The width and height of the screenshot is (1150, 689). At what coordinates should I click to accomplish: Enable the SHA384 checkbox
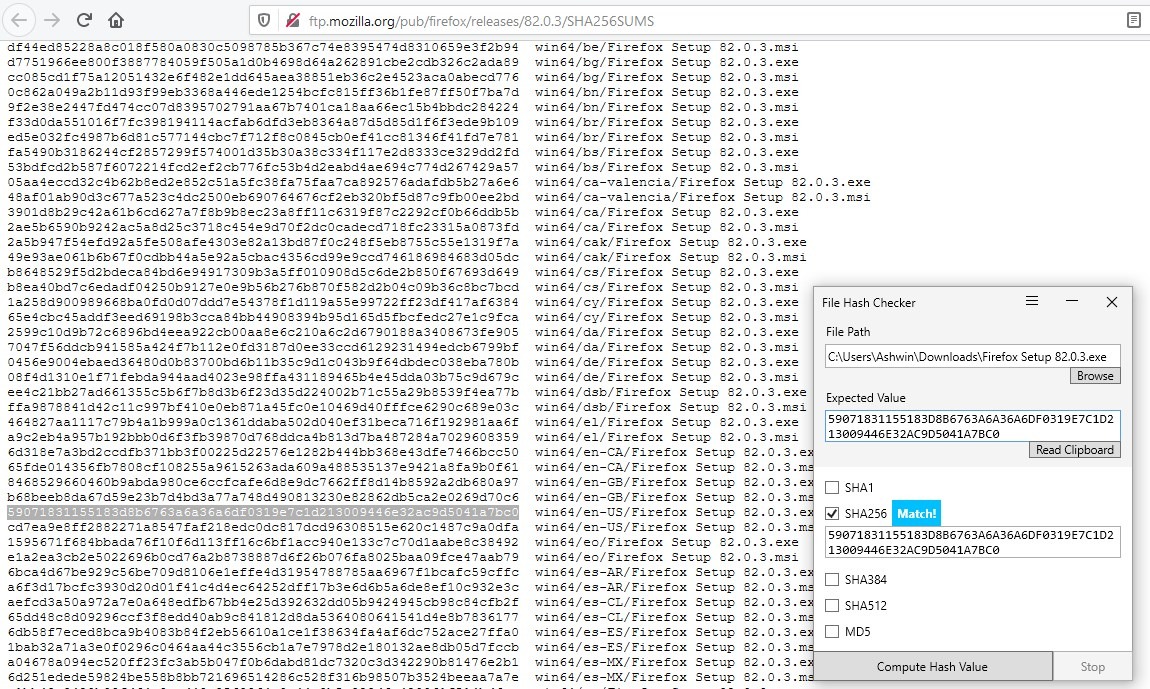pos(832,579)
